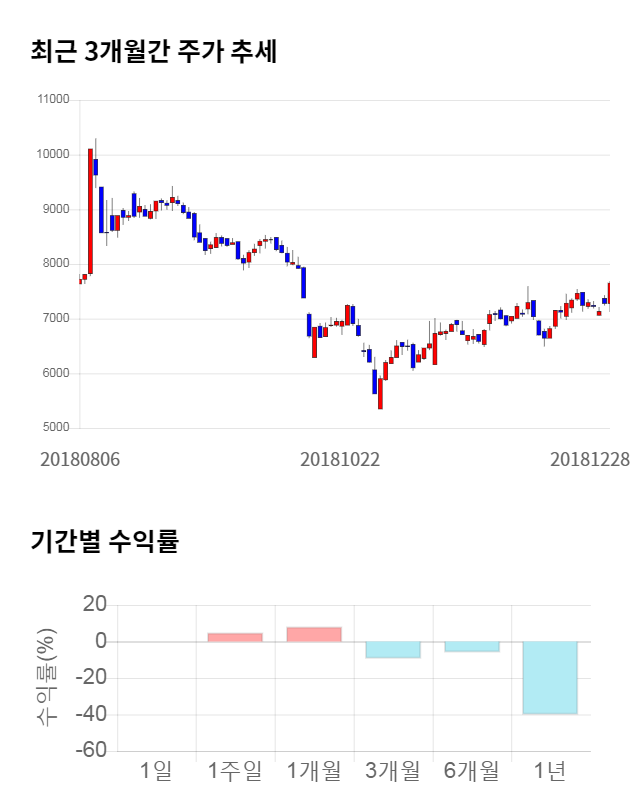Select the red 1개월 return bar

(x=314, y=634)
